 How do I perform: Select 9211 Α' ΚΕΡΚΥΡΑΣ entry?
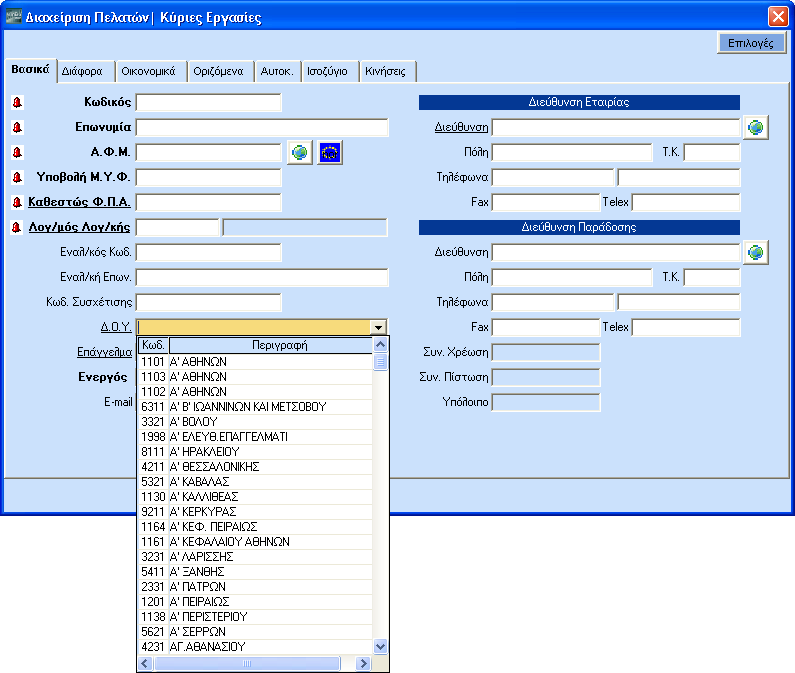coord(256,512)
